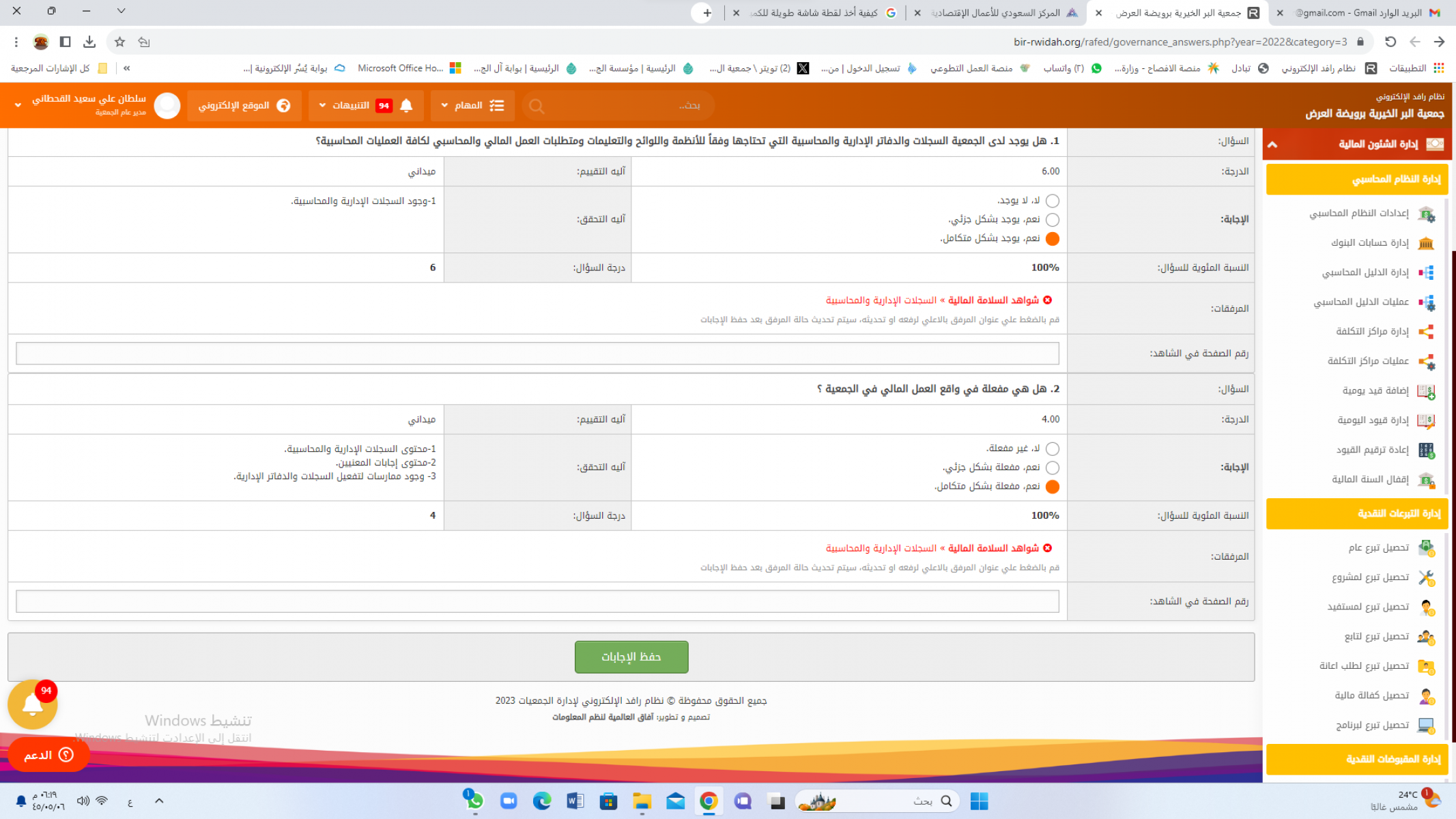Click the orange notification bell icon in the header
This screenshot has height=819, width=1456.
point(406,106)
